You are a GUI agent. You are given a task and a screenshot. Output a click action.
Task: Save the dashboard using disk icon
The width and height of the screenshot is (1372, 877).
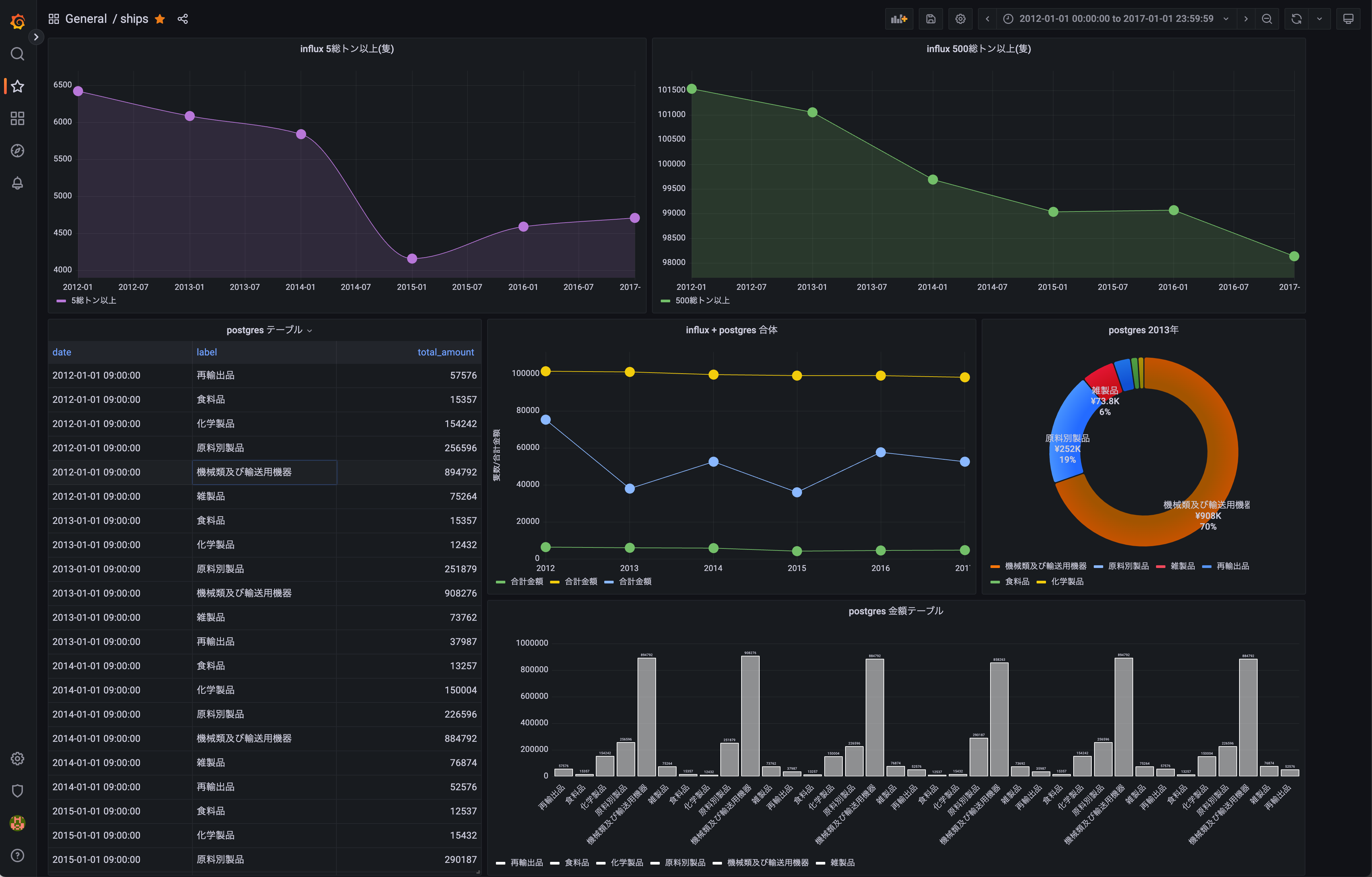931,19
